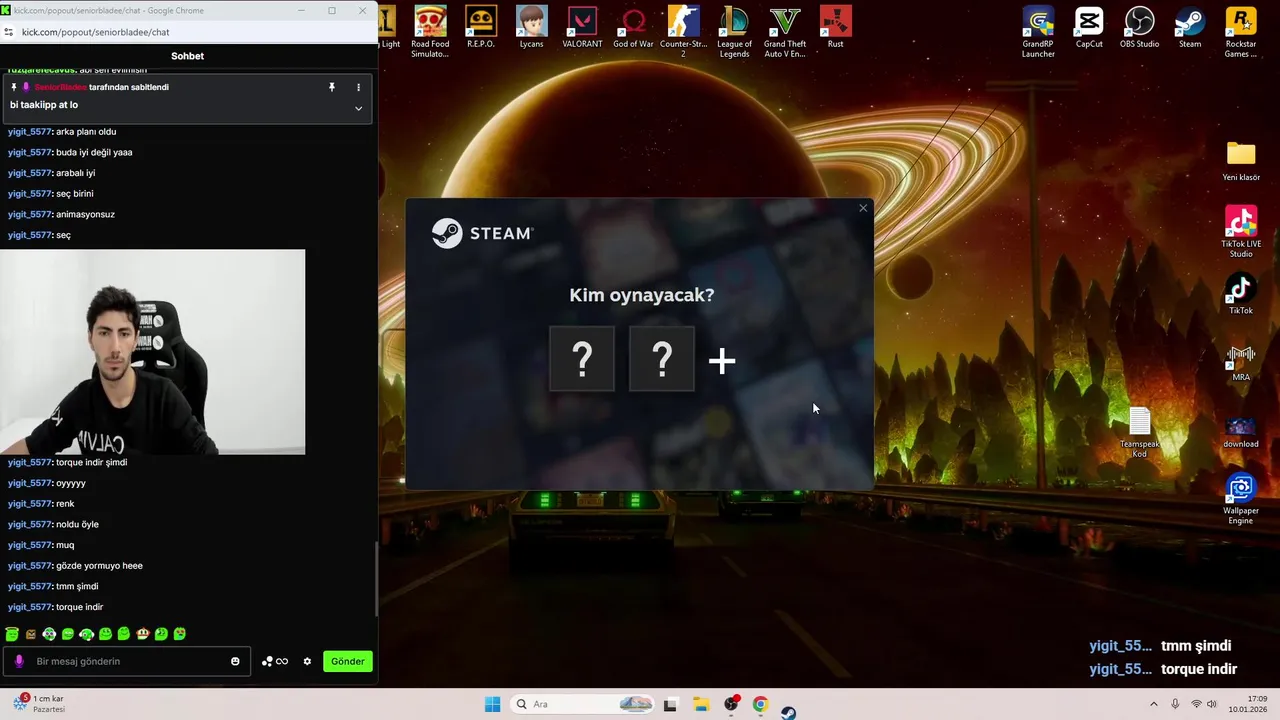Launch Grand Theft Auto V desktop icon

tap(785, 31)
